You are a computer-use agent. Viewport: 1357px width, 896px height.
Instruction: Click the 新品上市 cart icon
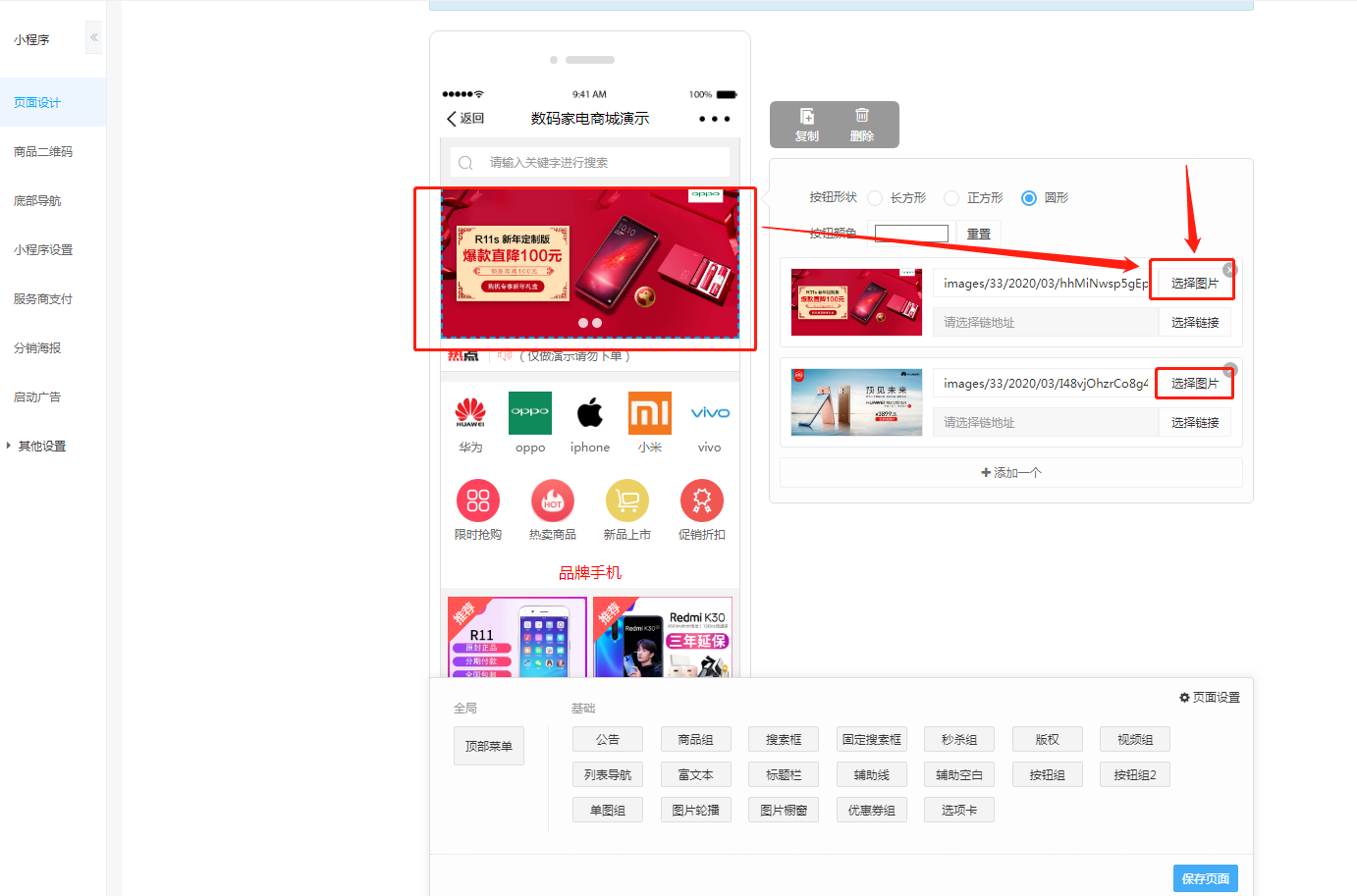click(x=627, y=501)
